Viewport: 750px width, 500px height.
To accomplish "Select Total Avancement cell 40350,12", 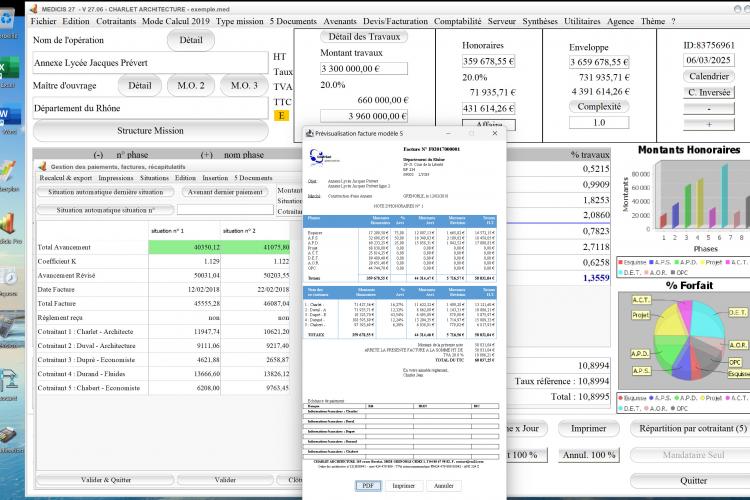I will [185, 247].
